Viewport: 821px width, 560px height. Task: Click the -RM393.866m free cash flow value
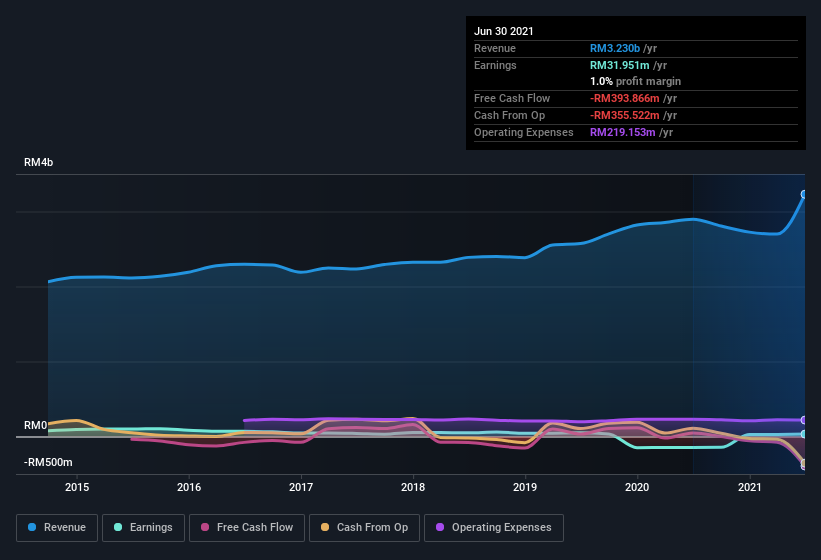tap(625, 98)
